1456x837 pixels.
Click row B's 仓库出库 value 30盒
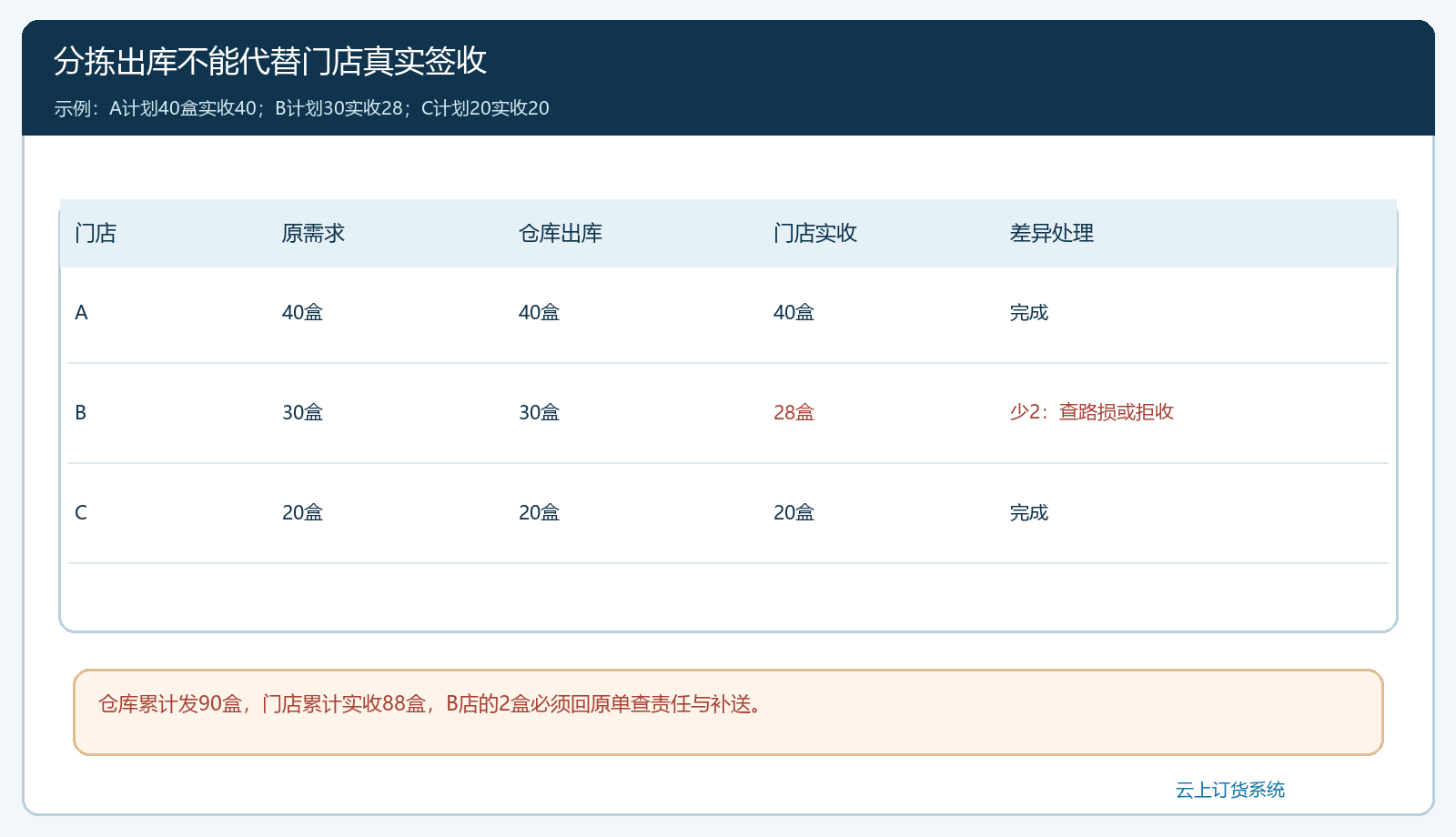(x=539, y=413)
